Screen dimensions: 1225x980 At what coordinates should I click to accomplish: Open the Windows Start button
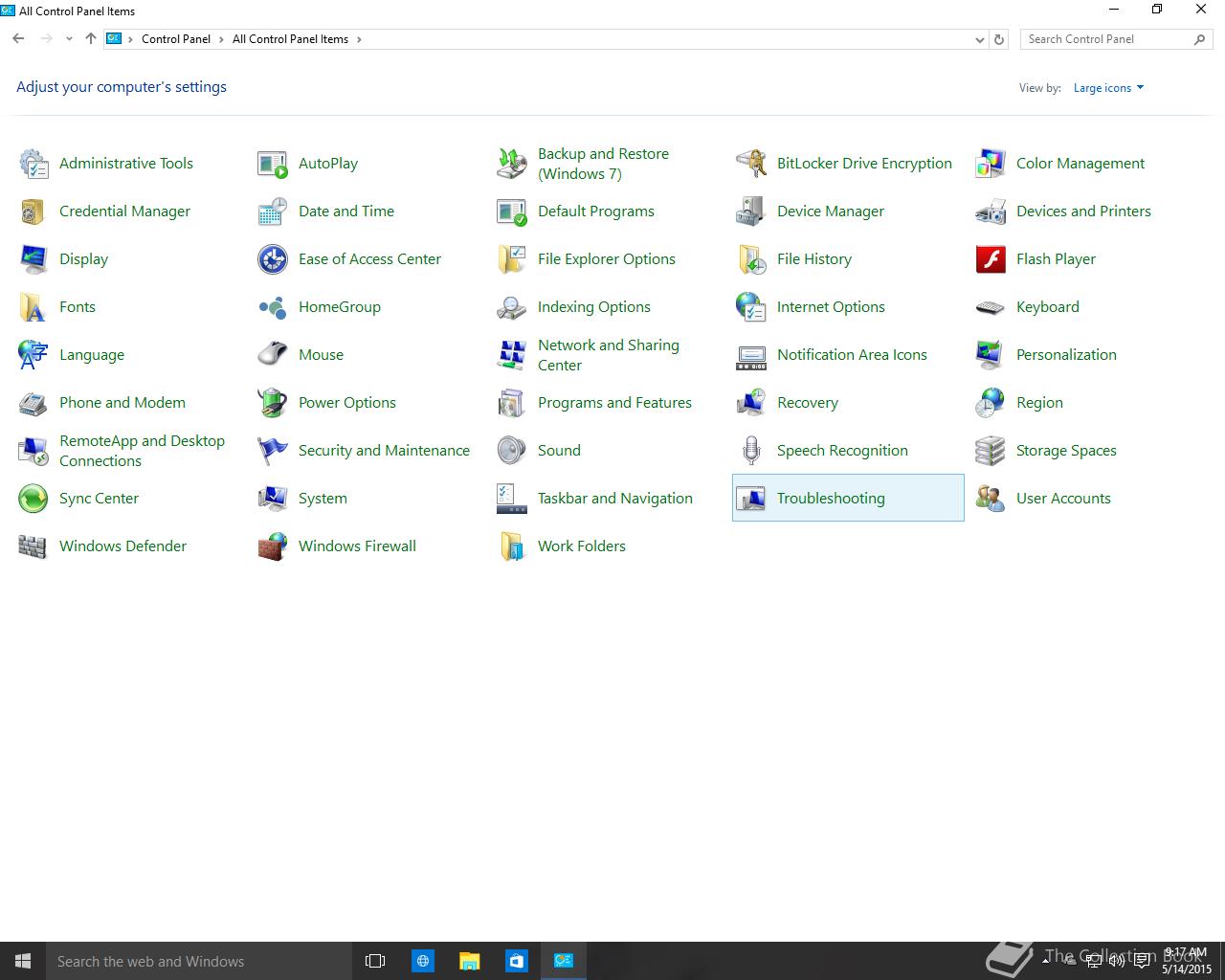click(x=23, y=961)
